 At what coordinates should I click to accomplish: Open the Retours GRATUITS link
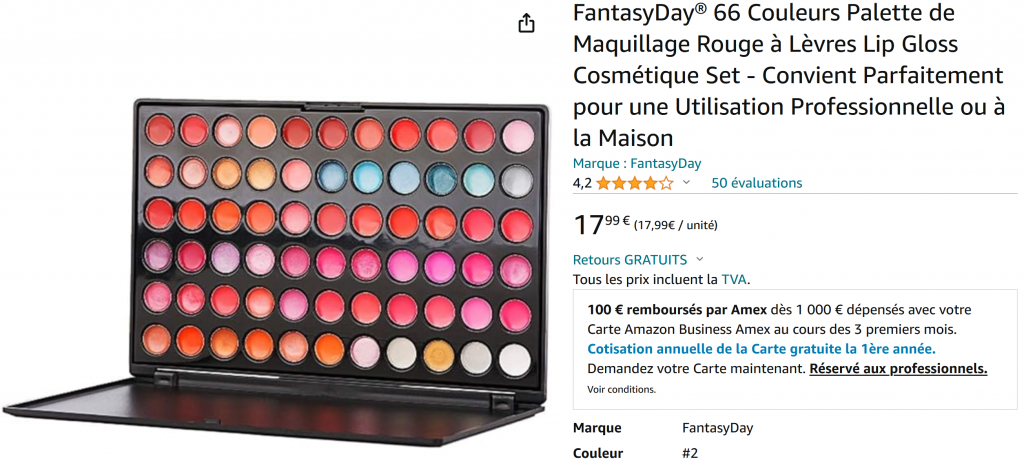(x=630, y=260)
